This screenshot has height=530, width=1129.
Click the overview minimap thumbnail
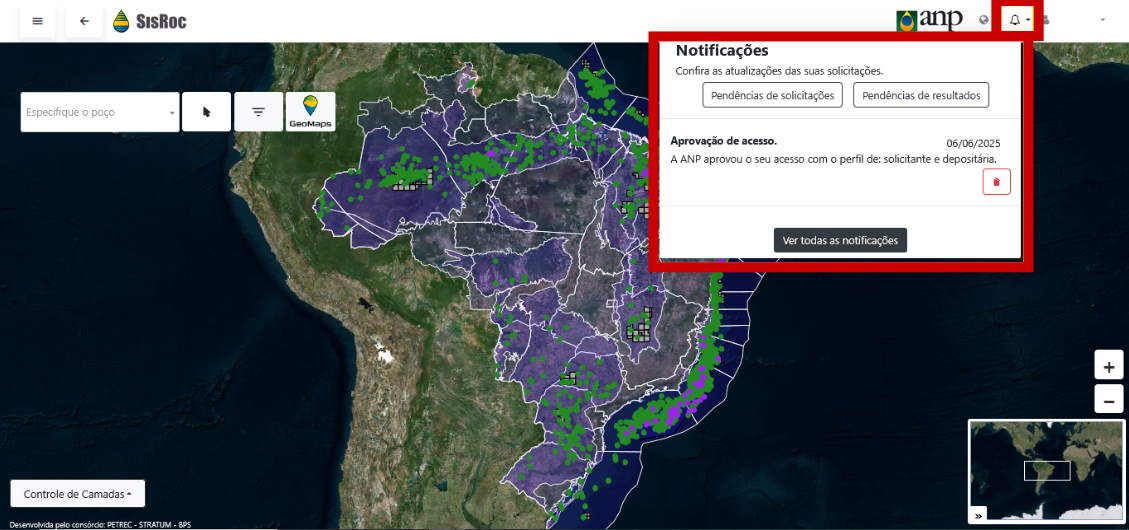tap(1046, 470)
